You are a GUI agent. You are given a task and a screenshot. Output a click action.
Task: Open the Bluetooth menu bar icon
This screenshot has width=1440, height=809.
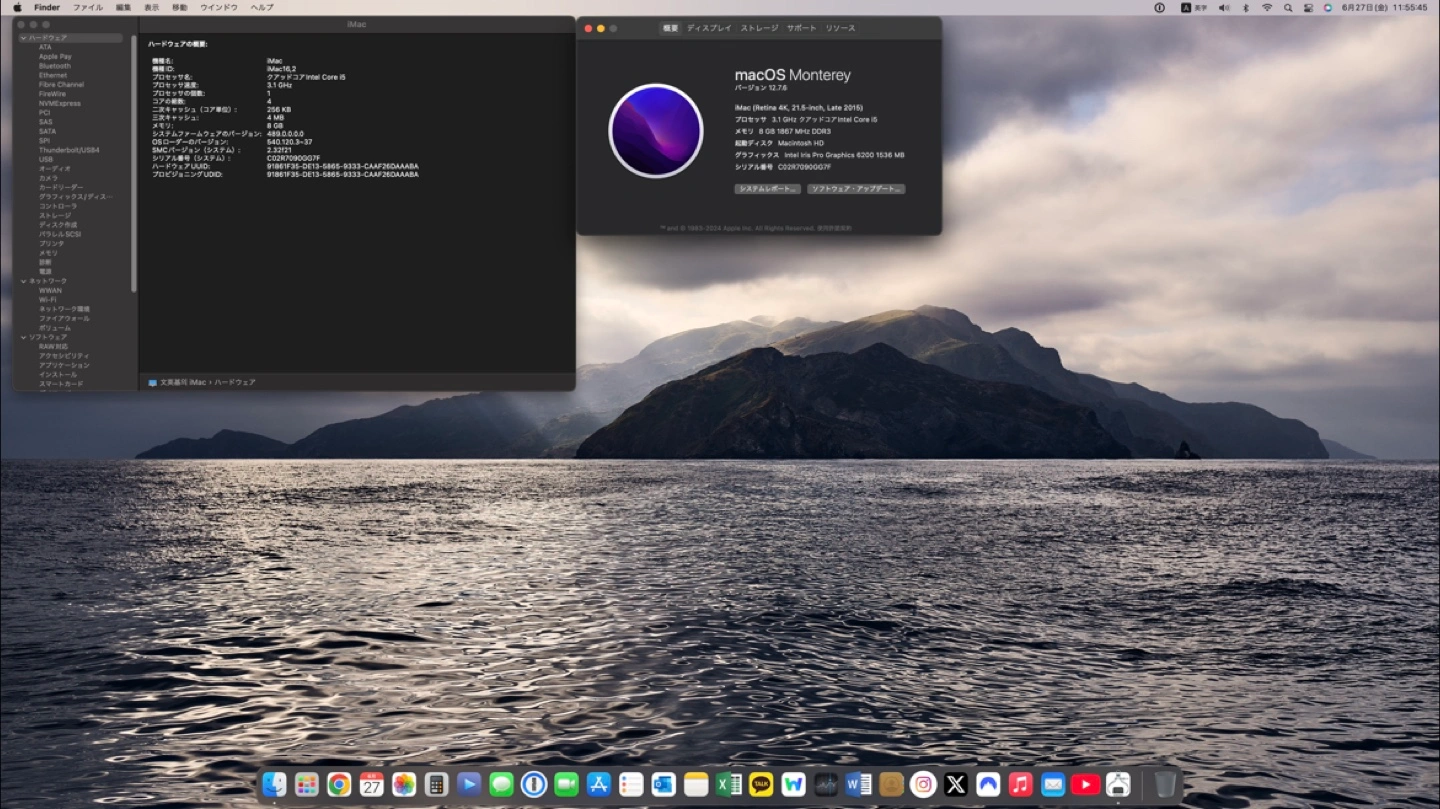[x=1246, y=7]
